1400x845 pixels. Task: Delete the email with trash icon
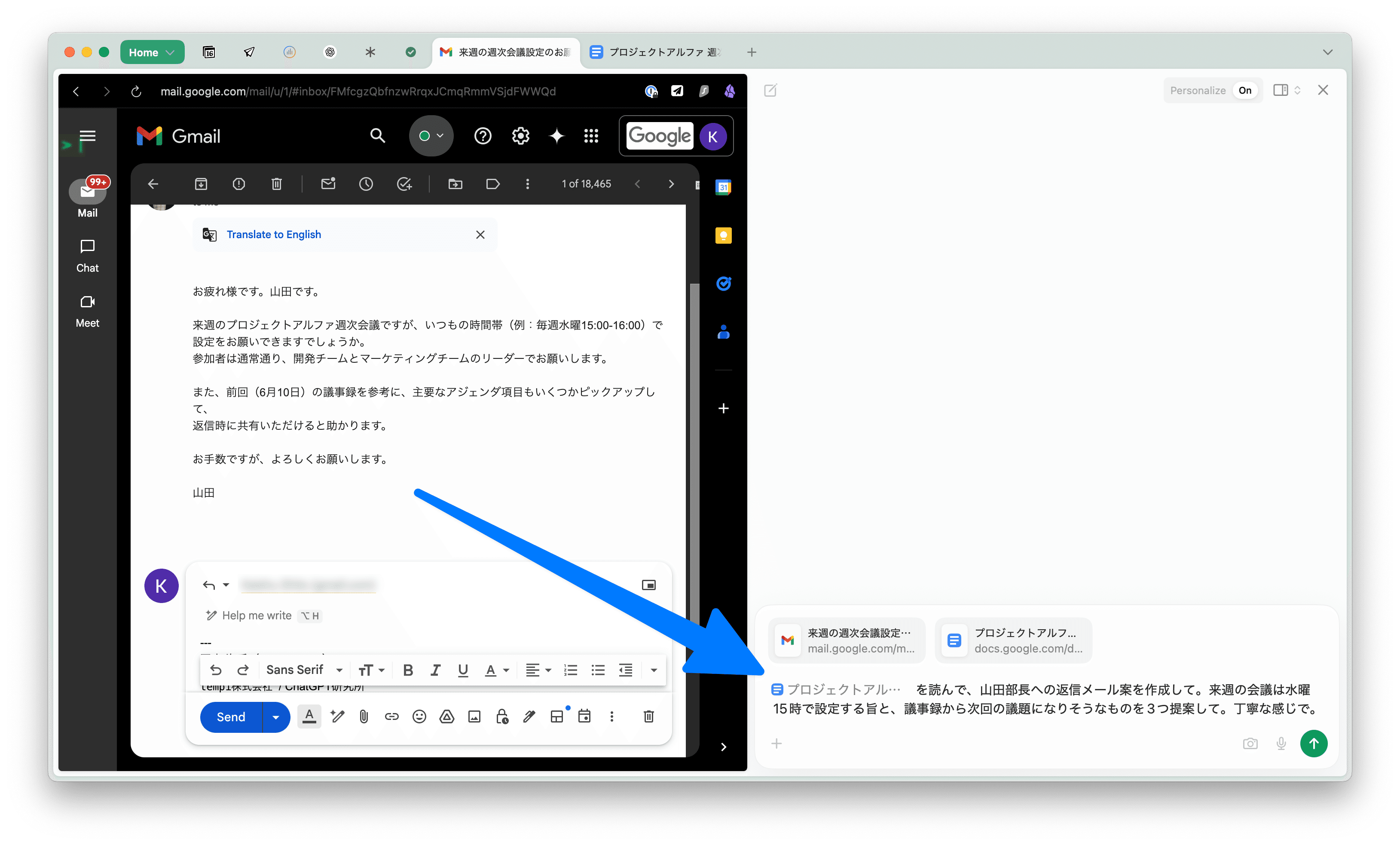pos(276,184)
